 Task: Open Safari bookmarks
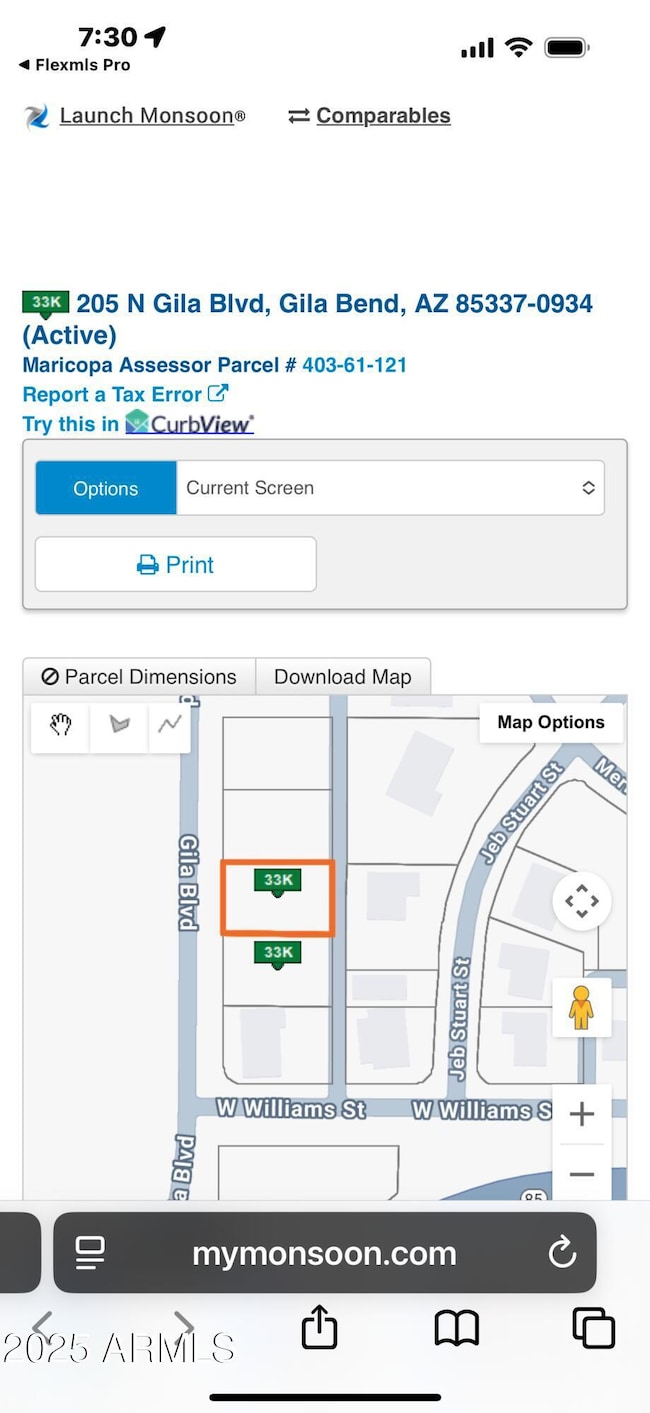click(457, 1329)
